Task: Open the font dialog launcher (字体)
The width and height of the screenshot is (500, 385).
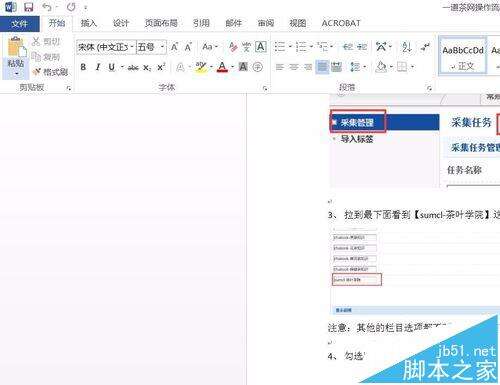Action: click(265, 88)
